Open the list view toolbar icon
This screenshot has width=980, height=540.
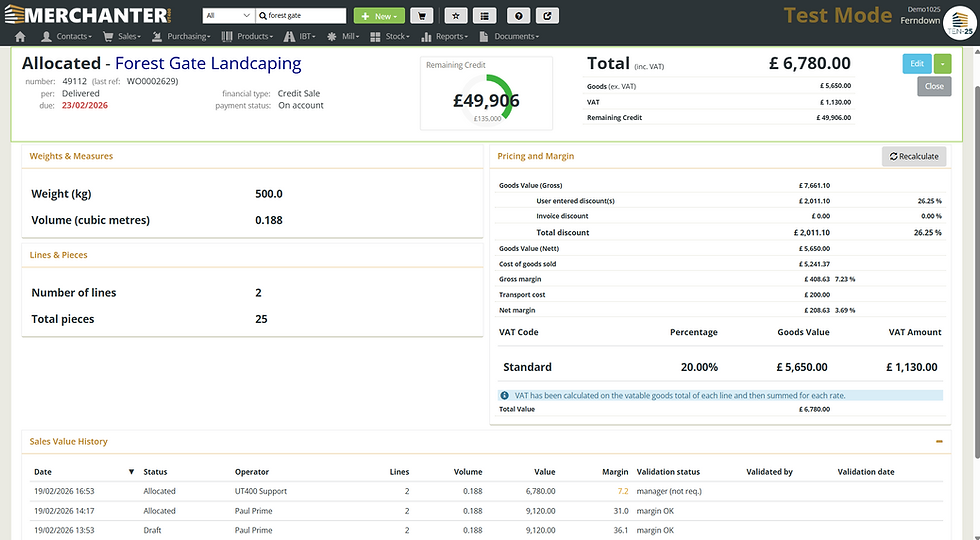484,16
